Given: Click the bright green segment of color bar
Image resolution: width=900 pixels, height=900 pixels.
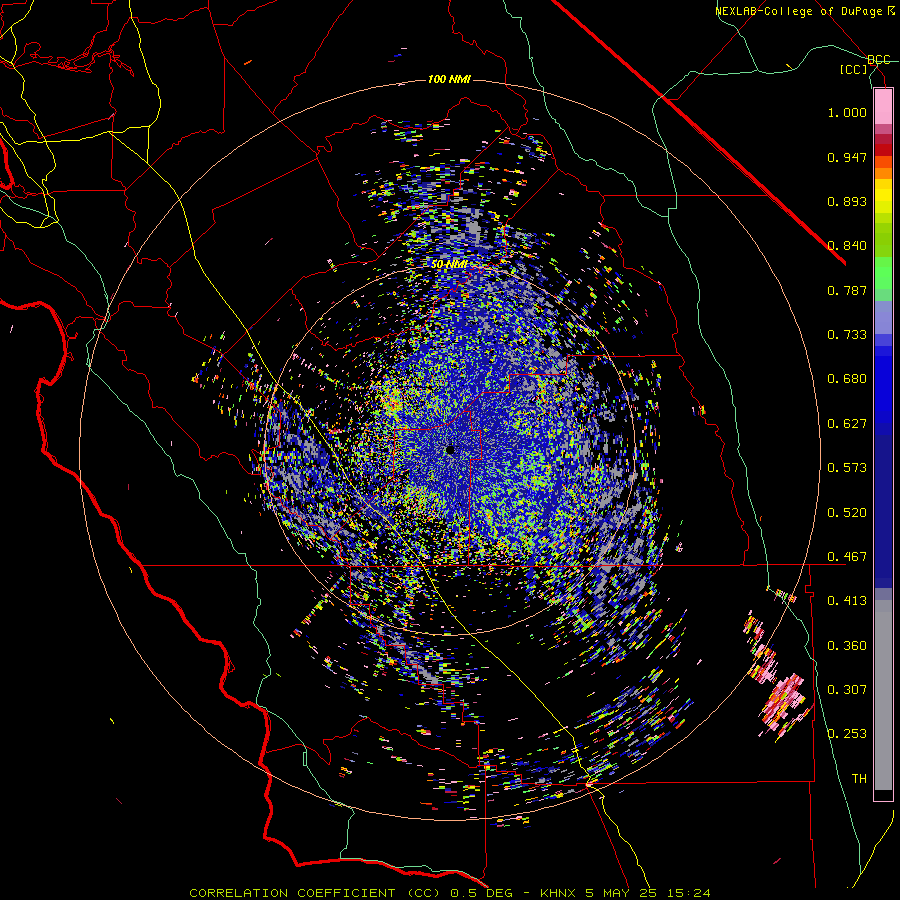Looking at the screenshot, I should point(883,273).
